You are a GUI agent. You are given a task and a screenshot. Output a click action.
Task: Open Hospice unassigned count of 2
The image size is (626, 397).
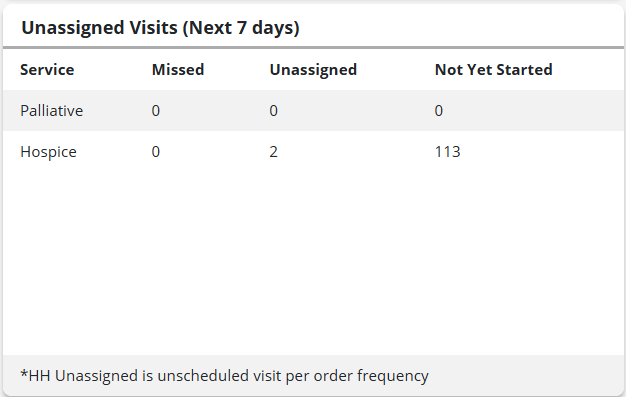(273, 152)
